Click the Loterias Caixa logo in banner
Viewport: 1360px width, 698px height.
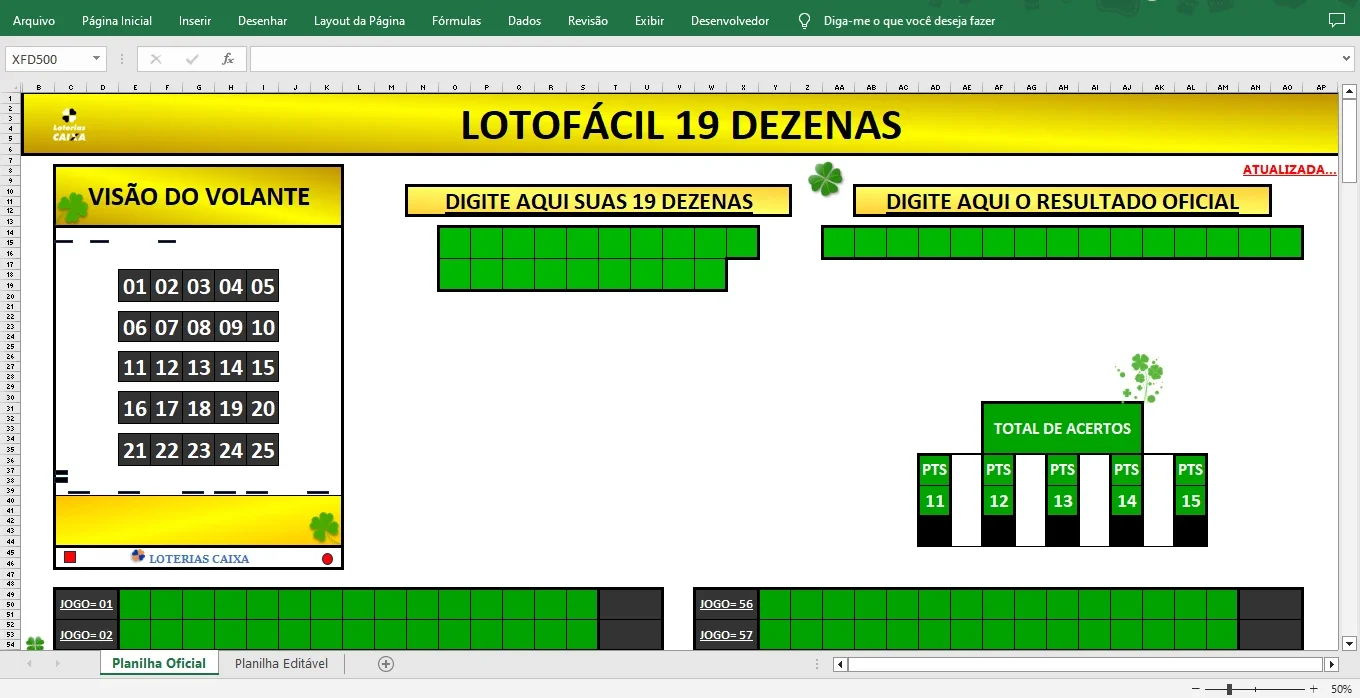(x=69, y=125)
